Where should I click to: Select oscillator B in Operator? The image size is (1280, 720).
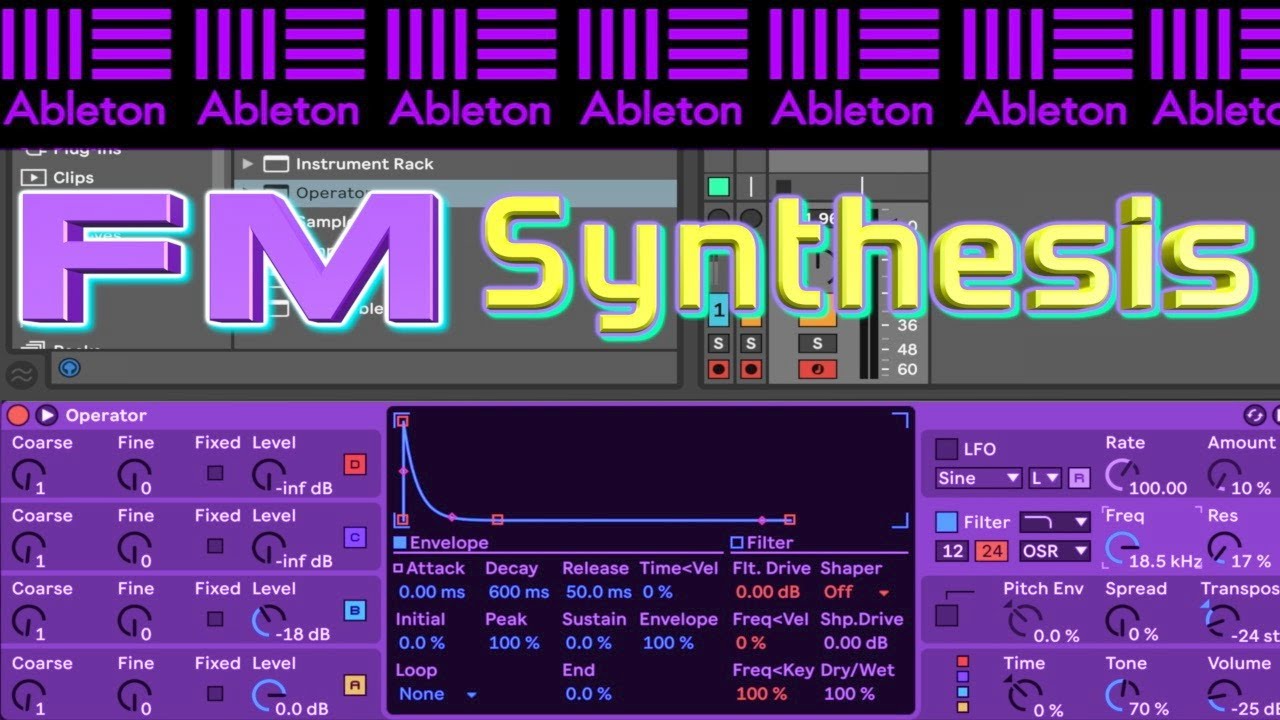tap(355, 610)
